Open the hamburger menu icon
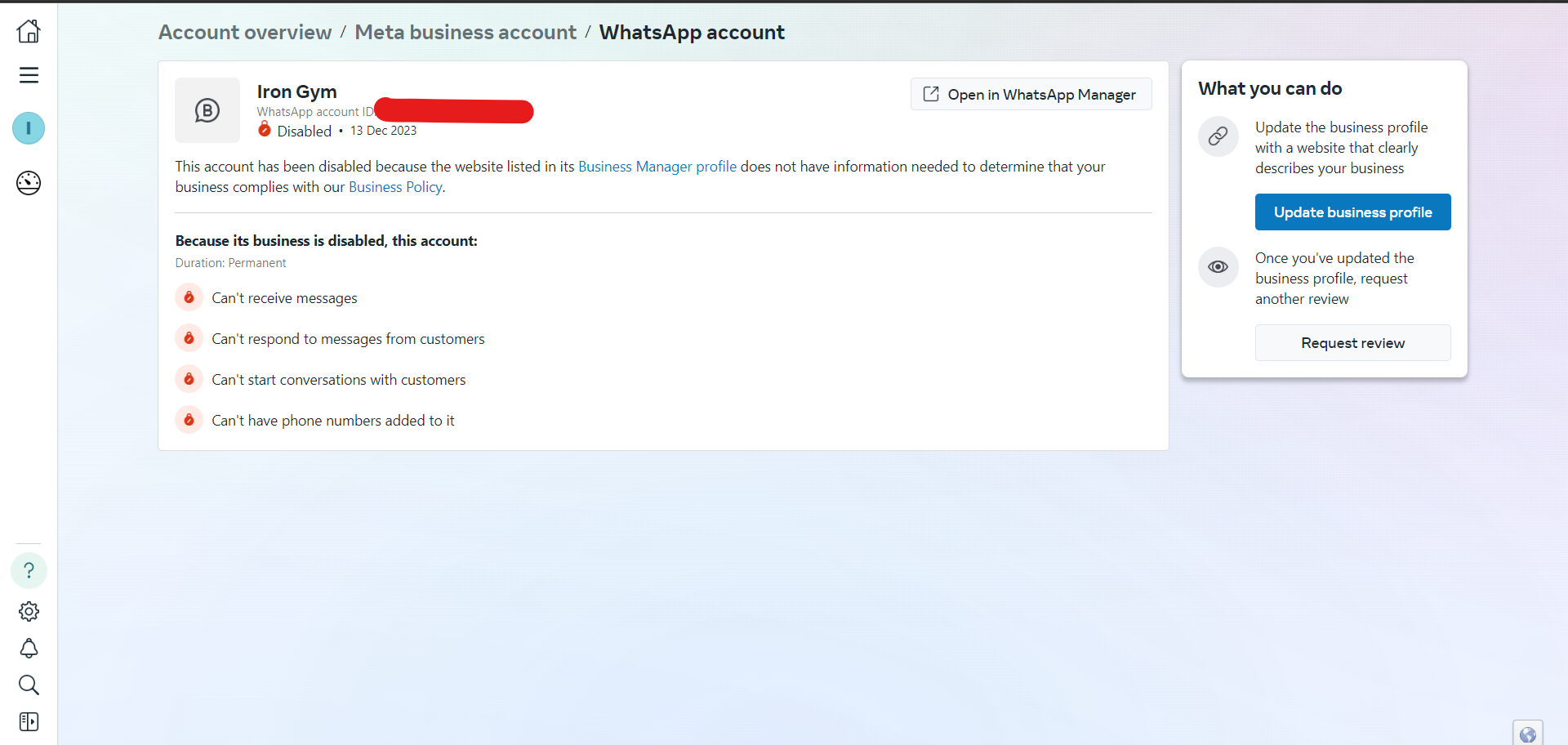This screenshot has height=745, width=1568. pyautogui.click(x=29, y=75)
